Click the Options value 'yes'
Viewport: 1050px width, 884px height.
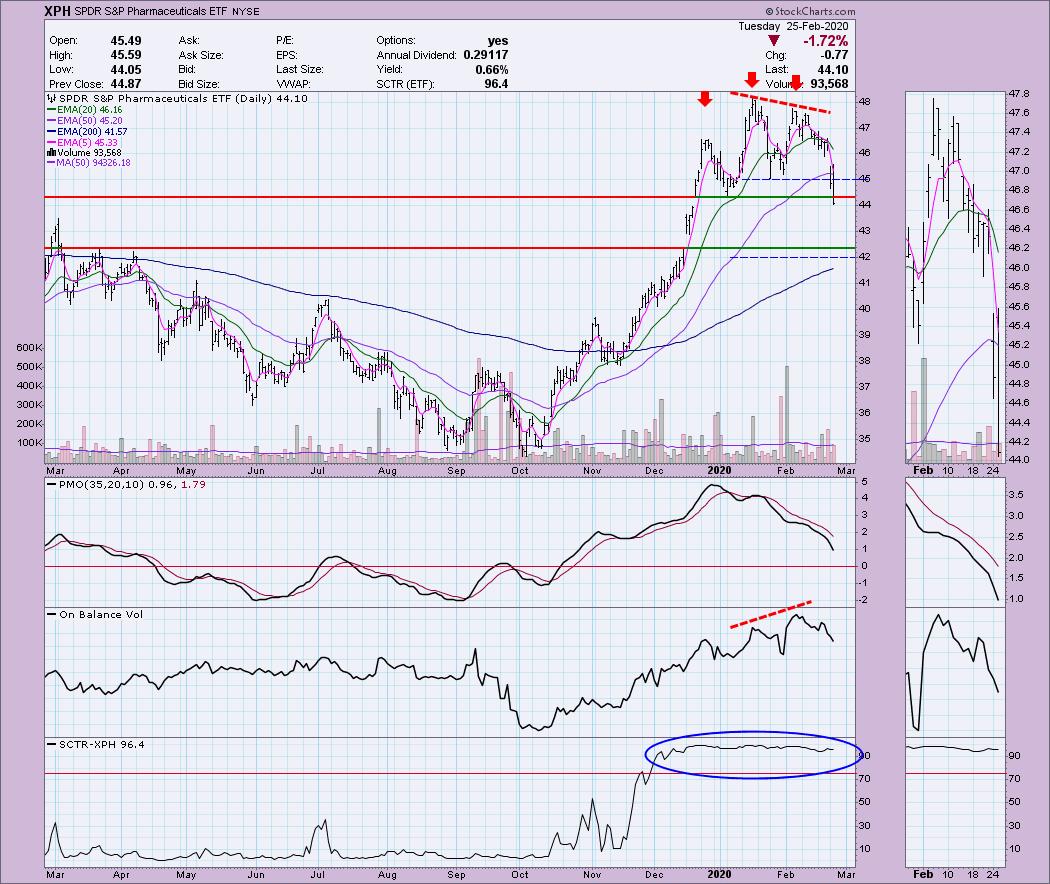pos(498,41)
